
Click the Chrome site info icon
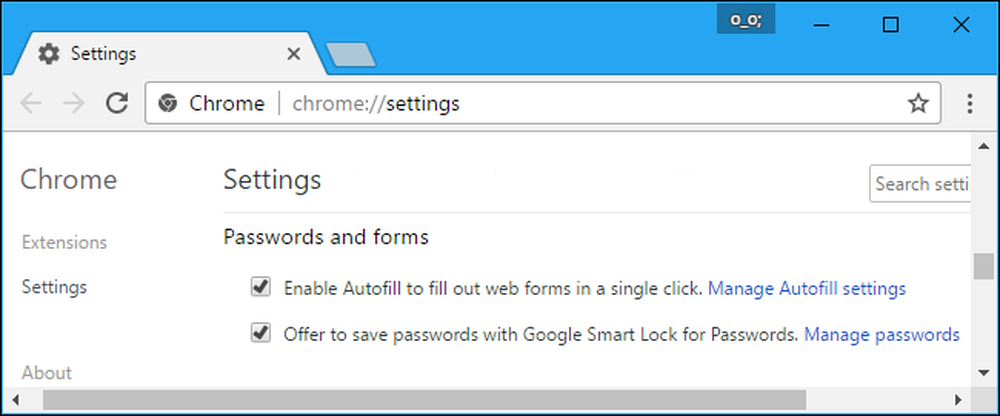click(x=168, y=103)
